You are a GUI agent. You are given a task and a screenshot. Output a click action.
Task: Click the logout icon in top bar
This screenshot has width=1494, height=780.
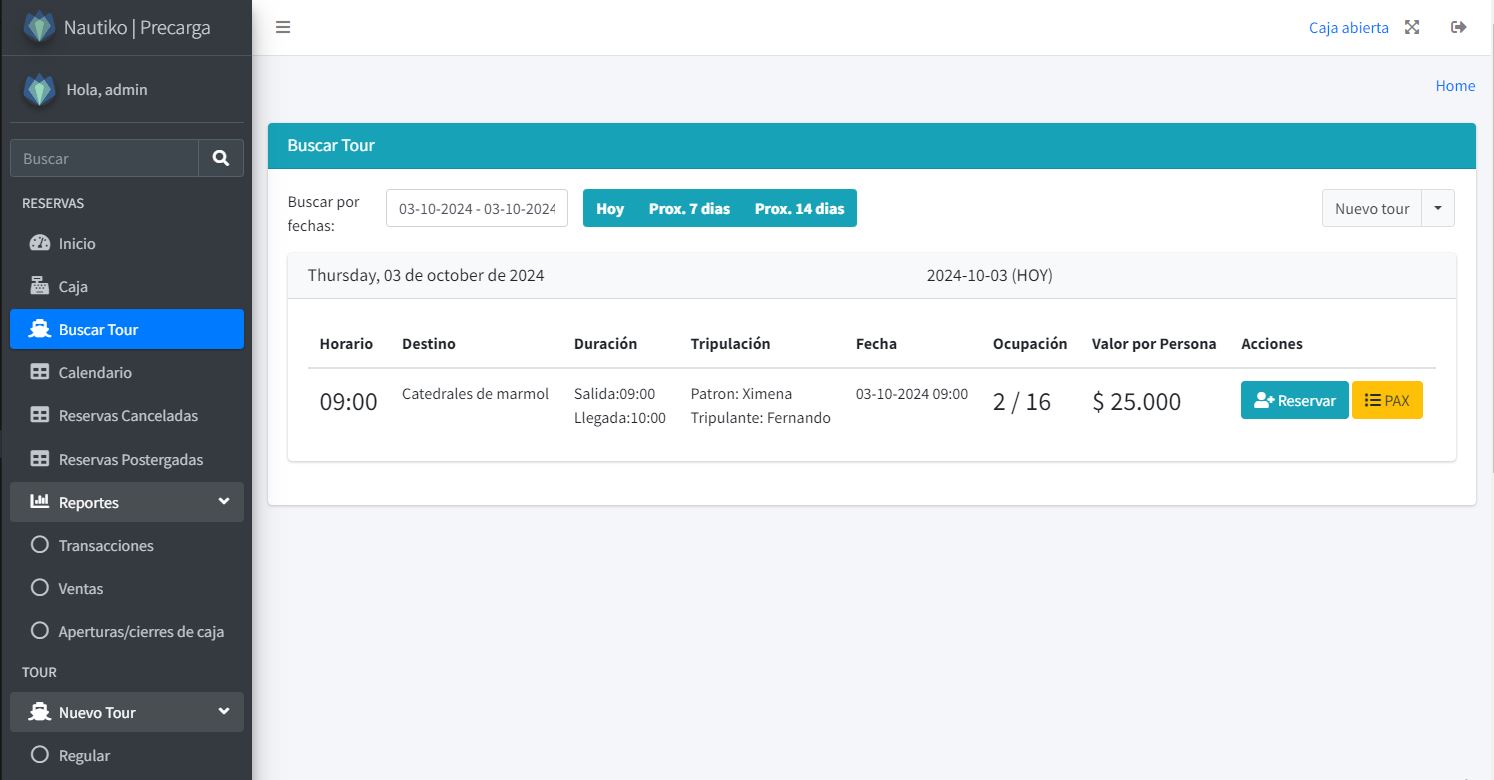(1458, 27)
